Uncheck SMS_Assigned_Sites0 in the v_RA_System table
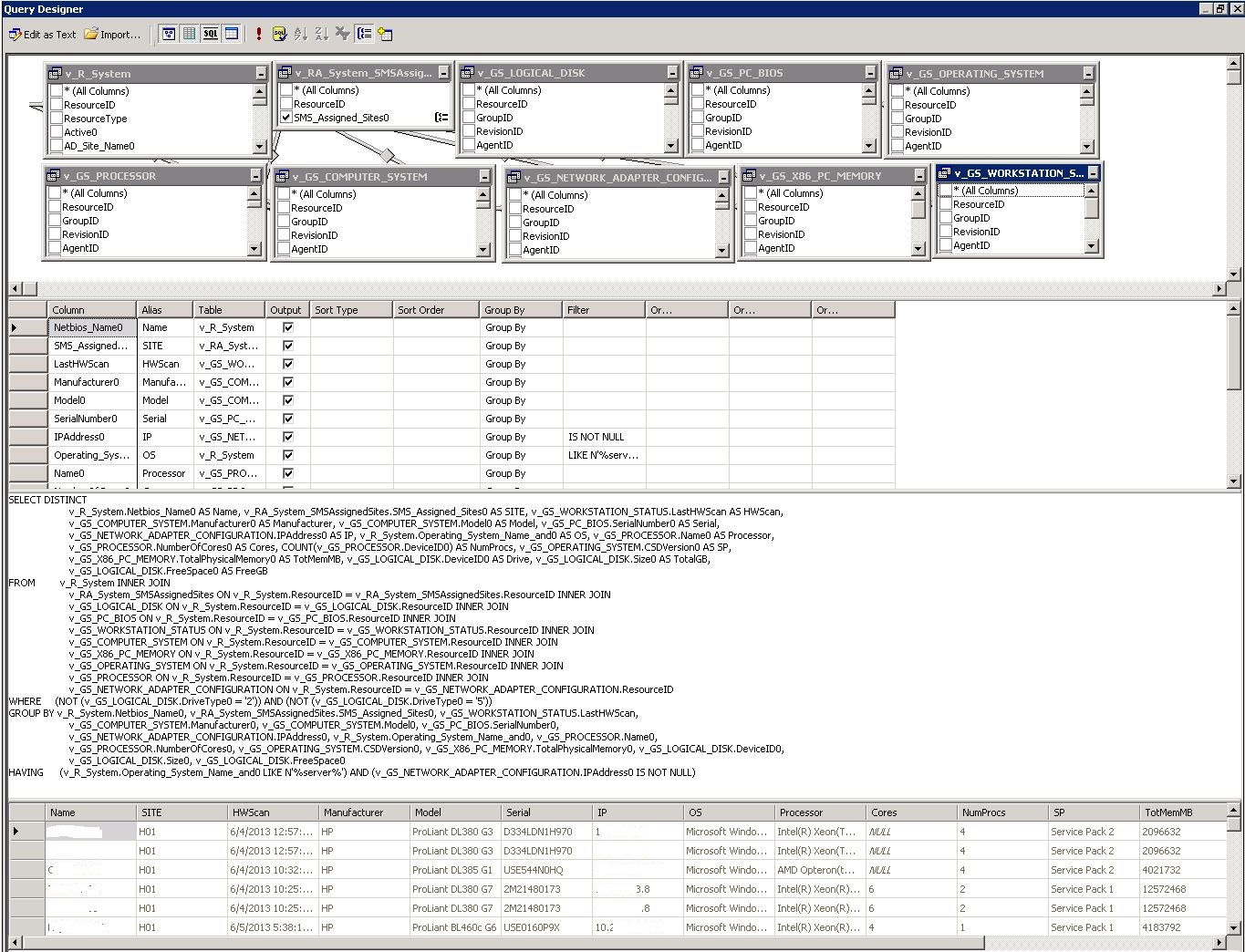This screenshot has height=952, width=1245. 286,118
